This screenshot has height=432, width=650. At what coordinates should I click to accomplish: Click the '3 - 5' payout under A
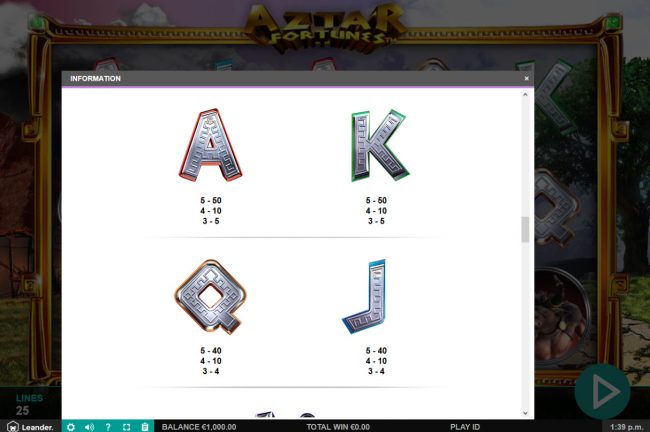point(211,221)
